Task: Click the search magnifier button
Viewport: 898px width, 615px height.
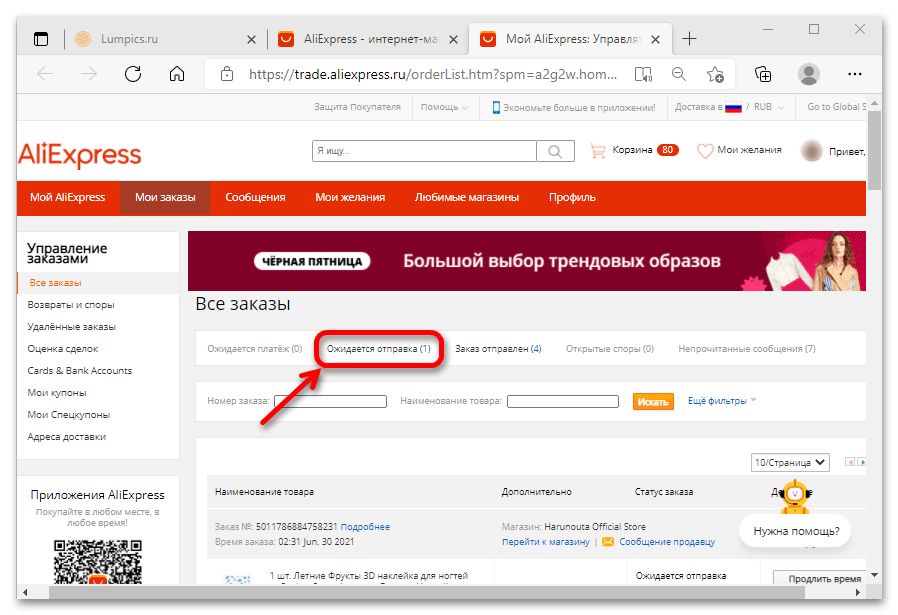Action: (x=555, y=151)
